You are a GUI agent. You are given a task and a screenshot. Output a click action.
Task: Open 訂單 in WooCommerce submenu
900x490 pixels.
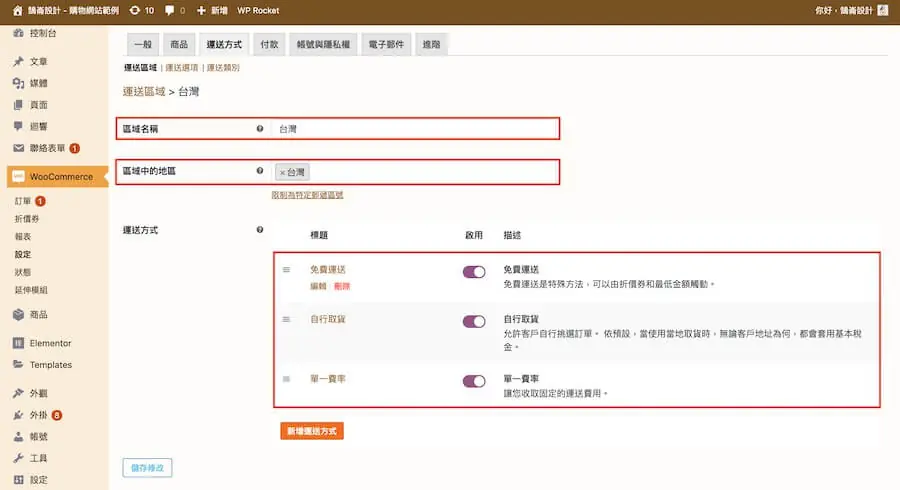tap(23, 201)
